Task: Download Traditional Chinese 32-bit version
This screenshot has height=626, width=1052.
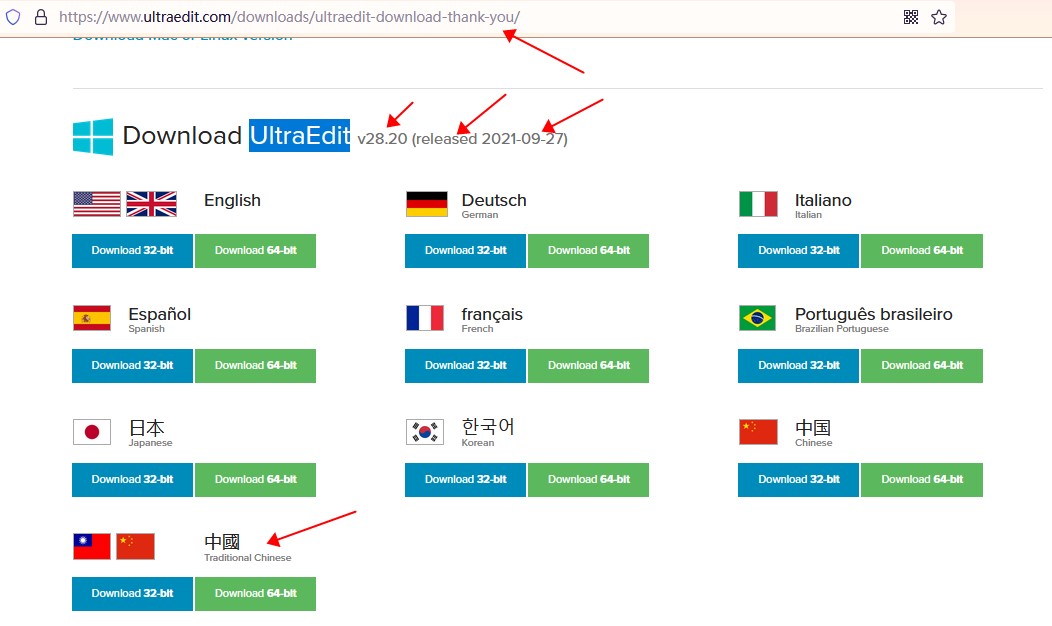Action: click(x=132, y=594)
